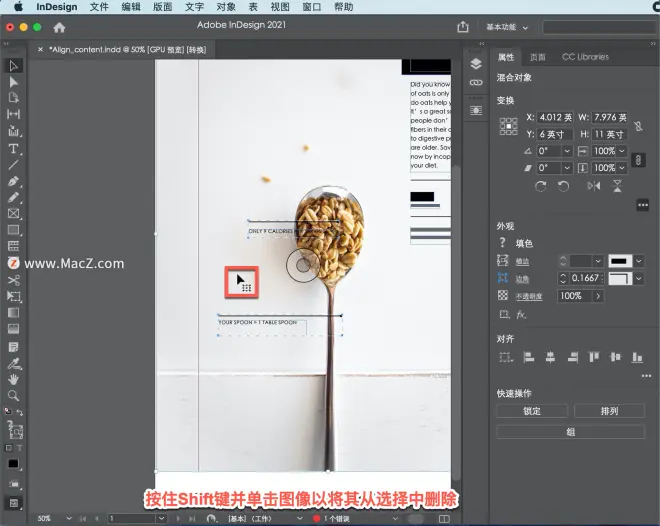The height and width of the screenshot is (526, 660).
Task: Open the Links panel icon
Action: click(476, 82)
